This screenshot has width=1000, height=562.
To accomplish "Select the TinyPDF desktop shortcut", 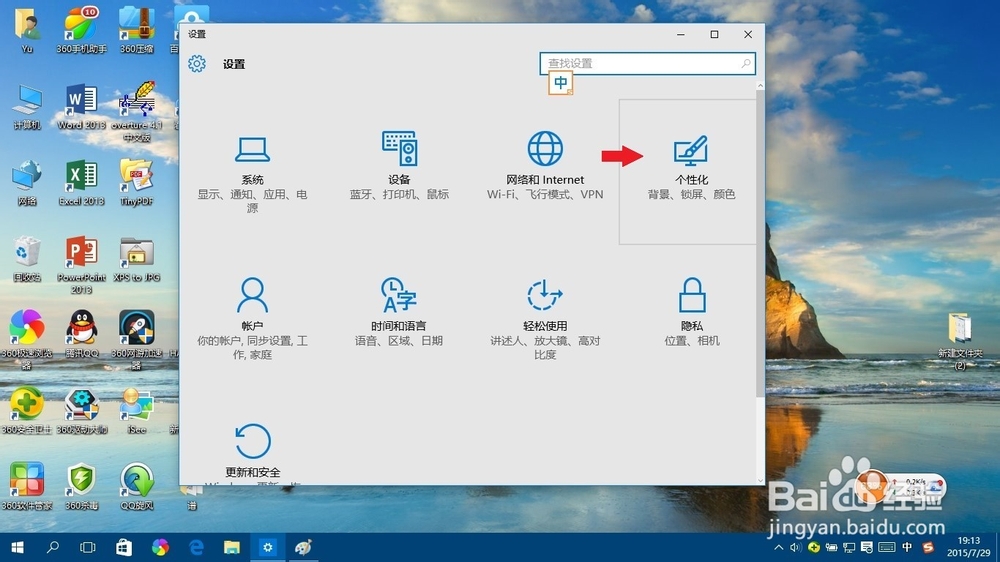I will 136,182.
